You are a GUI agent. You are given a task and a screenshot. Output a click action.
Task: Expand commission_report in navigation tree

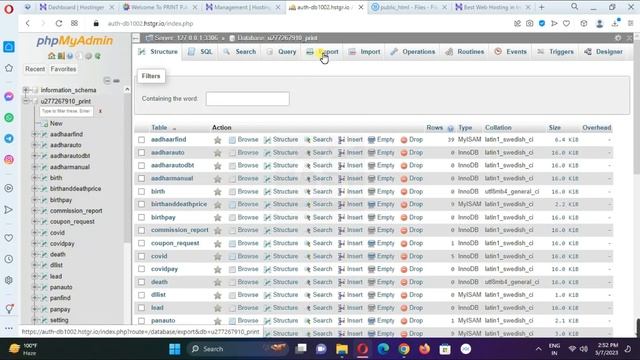pyautogui.click(x=35, y=211)
